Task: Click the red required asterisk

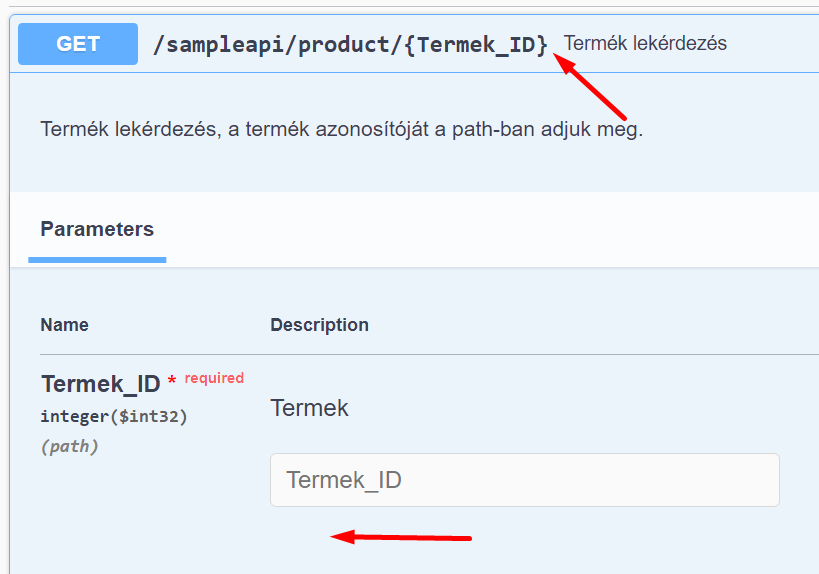Action: 172,381
